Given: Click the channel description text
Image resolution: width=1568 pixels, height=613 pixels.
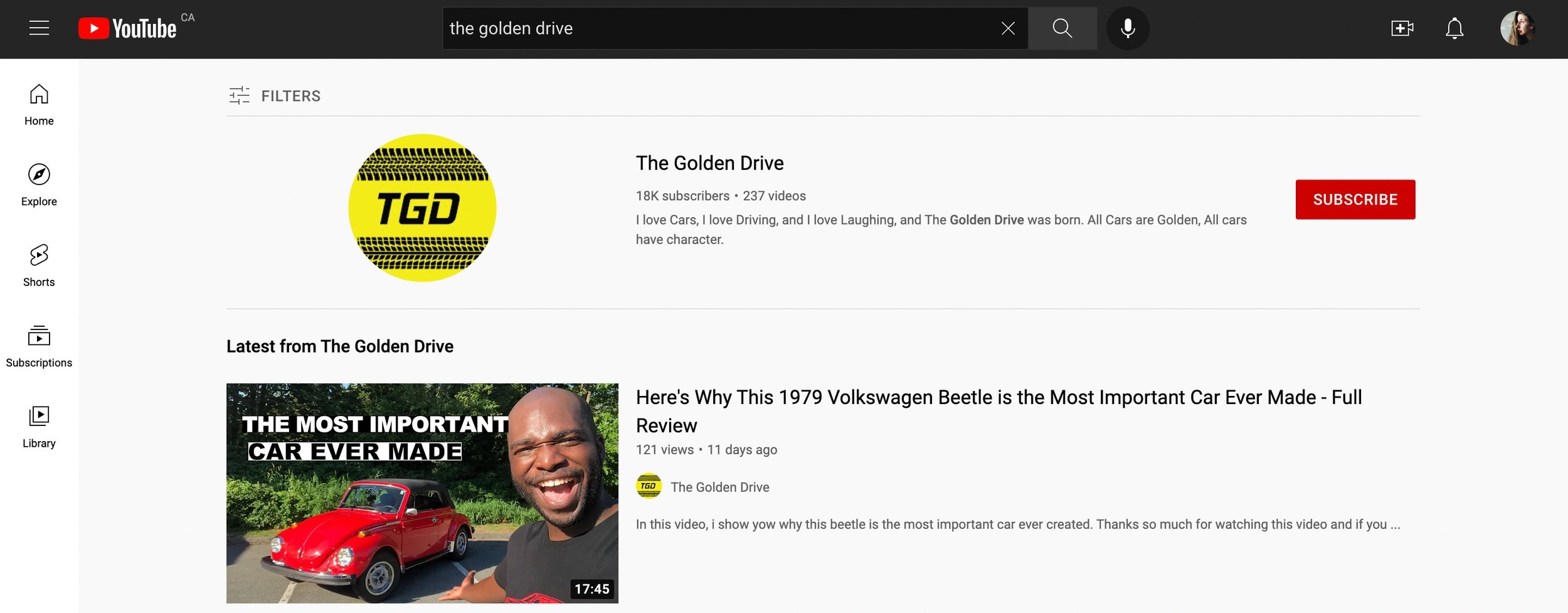Looking at the screenshot, I should (941, 230).
